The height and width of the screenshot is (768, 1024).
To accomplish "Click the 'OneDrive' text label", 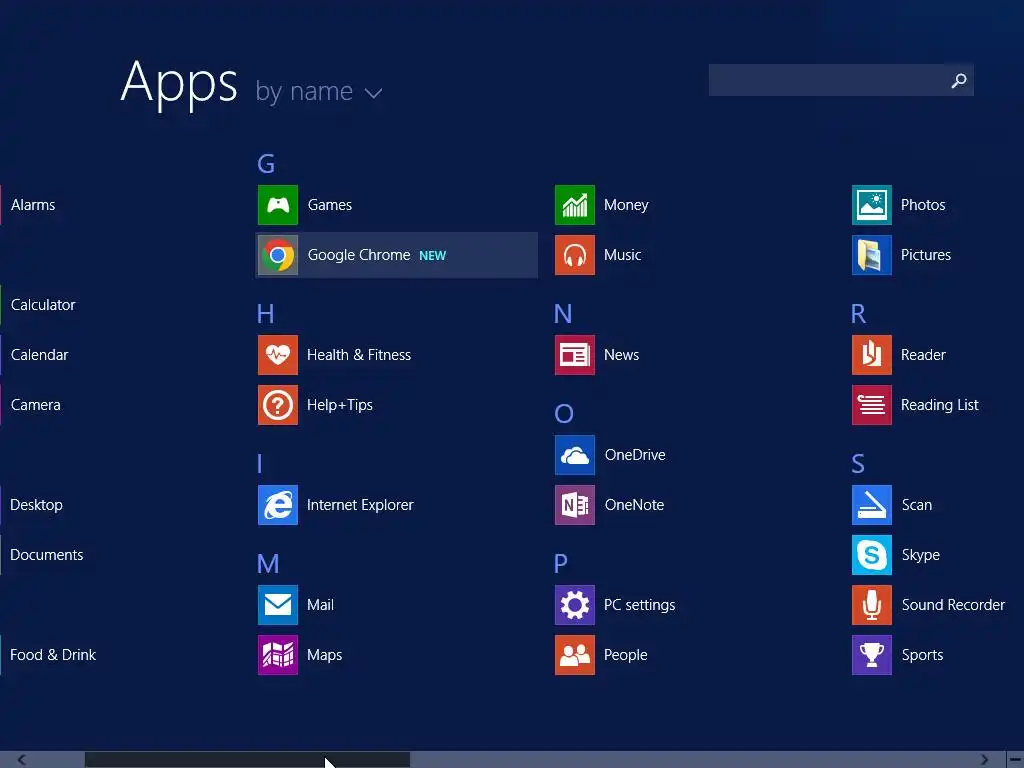I will coord(635,455).
